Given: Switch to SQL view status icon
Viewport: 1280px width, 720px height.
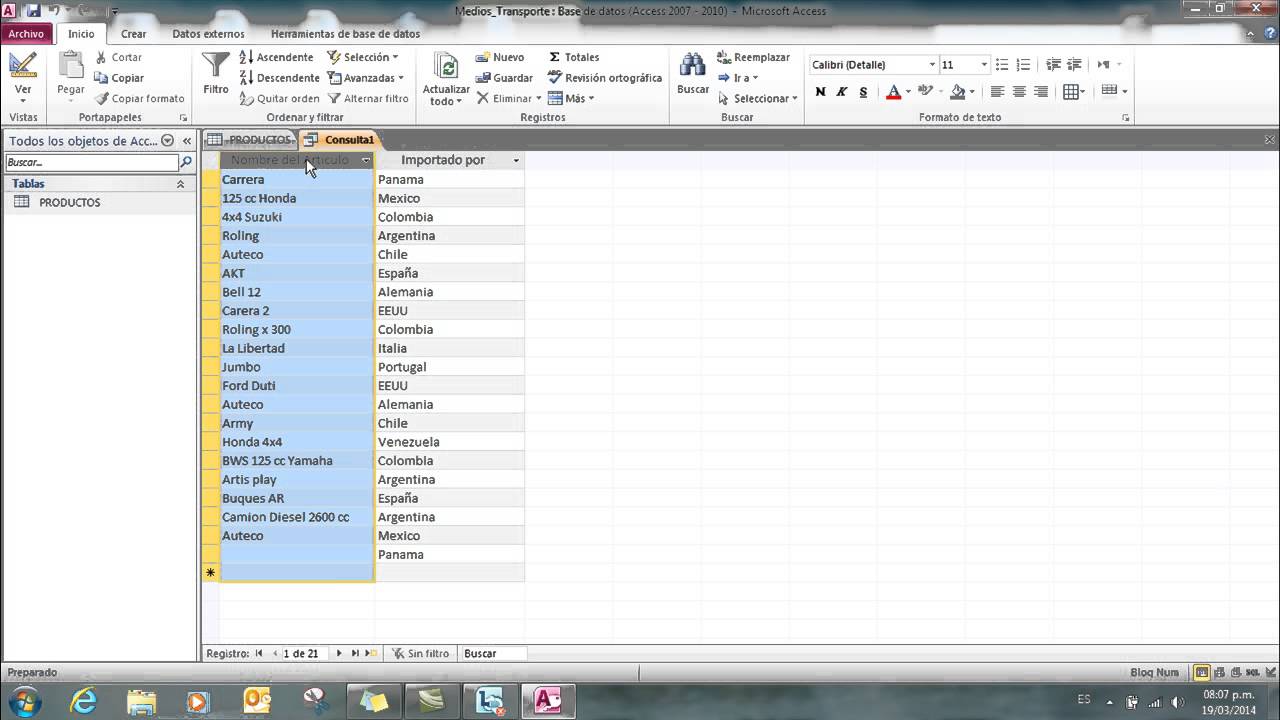Looking at the screenshot, I should tap(1252, 673).
